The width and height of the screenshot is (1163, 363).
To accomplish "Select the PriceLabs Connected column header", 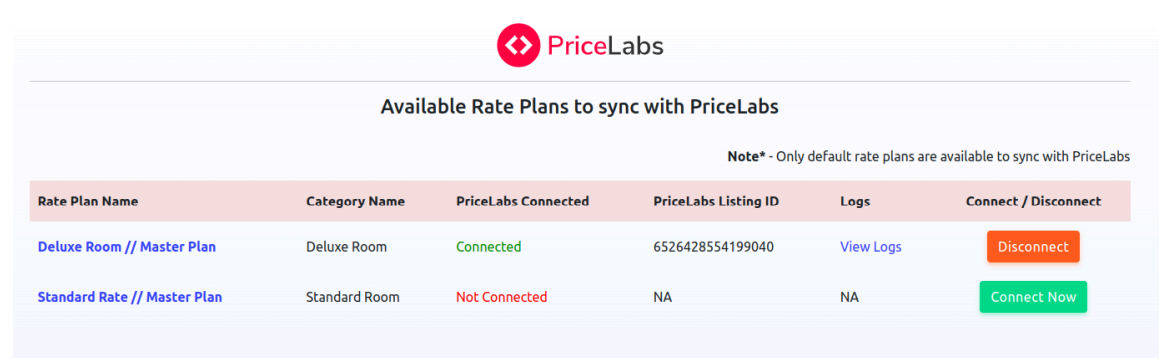I will point(522,201).
